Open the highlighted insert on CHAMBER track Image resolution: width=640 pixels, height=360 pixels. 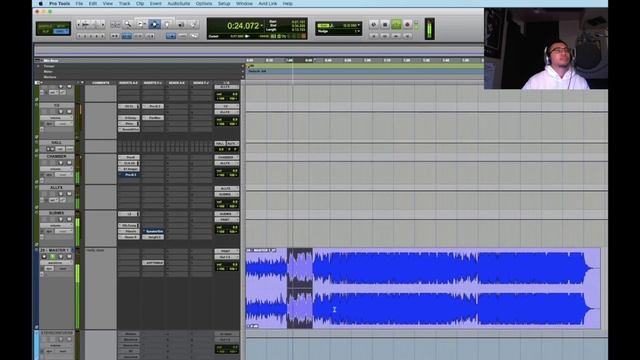pos(129,175)
